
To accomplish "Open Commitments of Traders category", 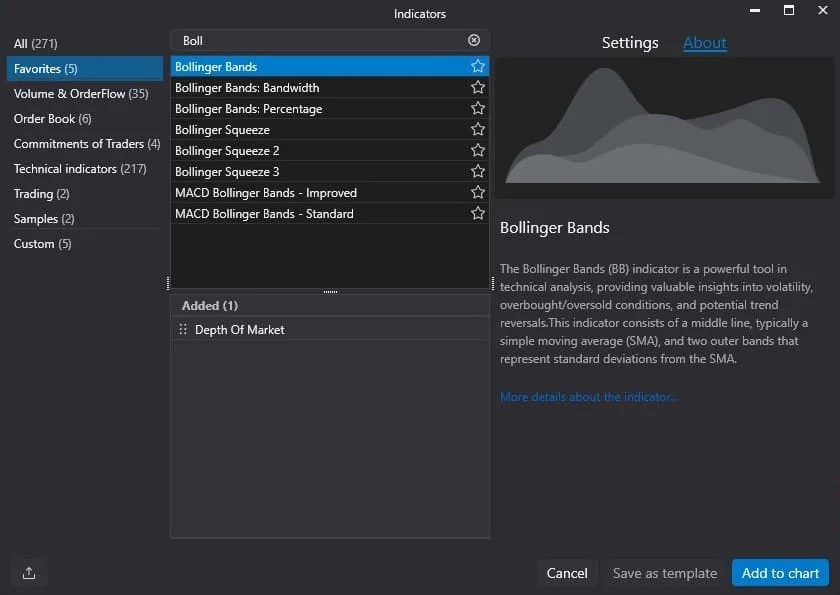I will point(87,144).
